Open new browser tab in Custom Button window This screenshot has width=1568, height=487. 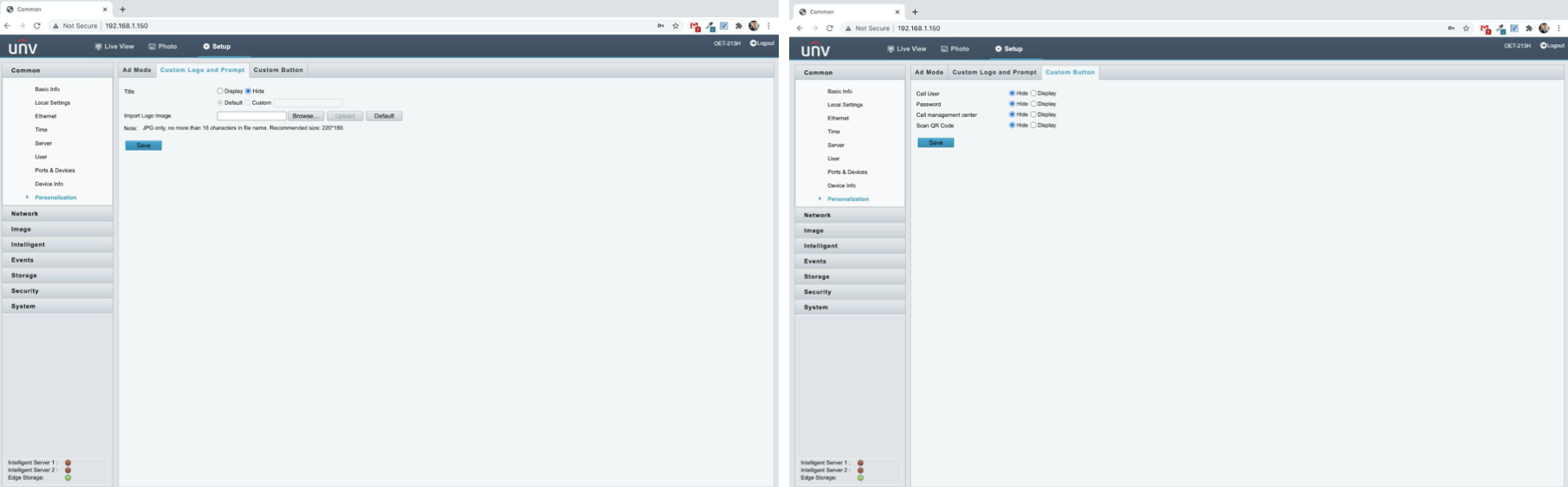click(915, 12)
